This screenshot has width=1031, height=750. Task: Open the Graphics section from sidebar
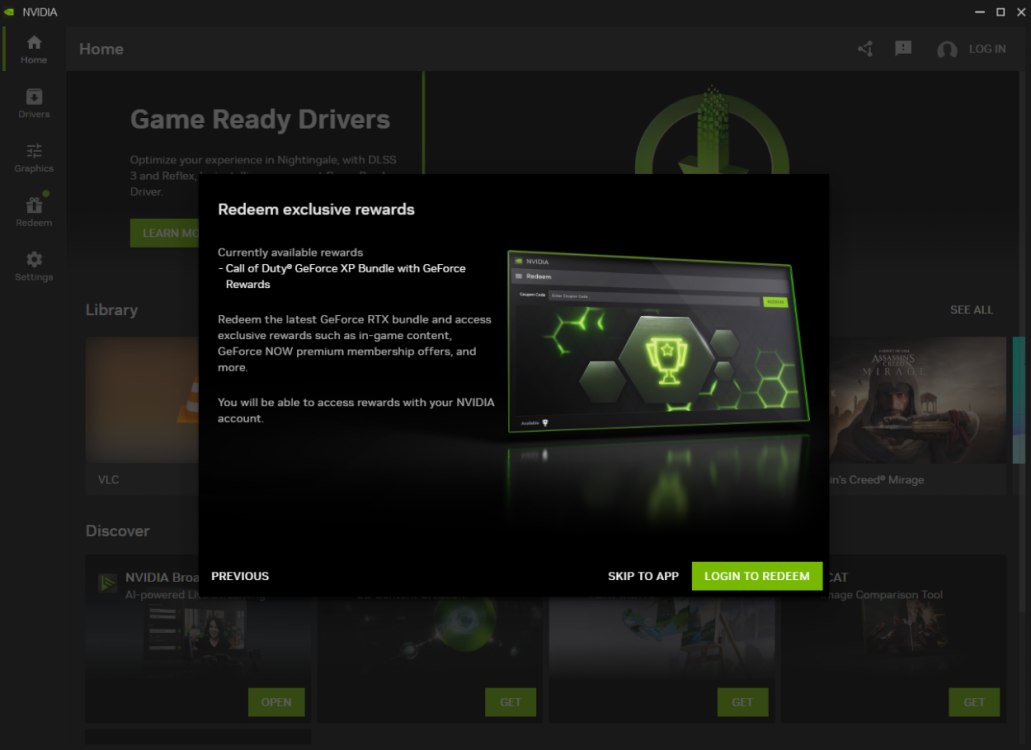(33, 155)
